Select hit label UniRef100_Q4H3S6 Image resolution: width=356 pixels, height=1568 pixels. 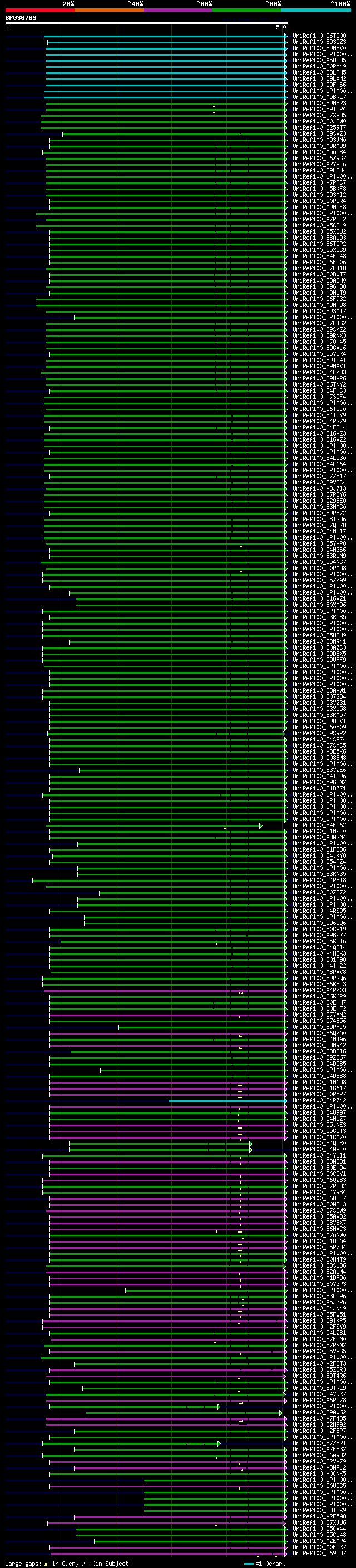pyautogui.click(x=319, y=550)
